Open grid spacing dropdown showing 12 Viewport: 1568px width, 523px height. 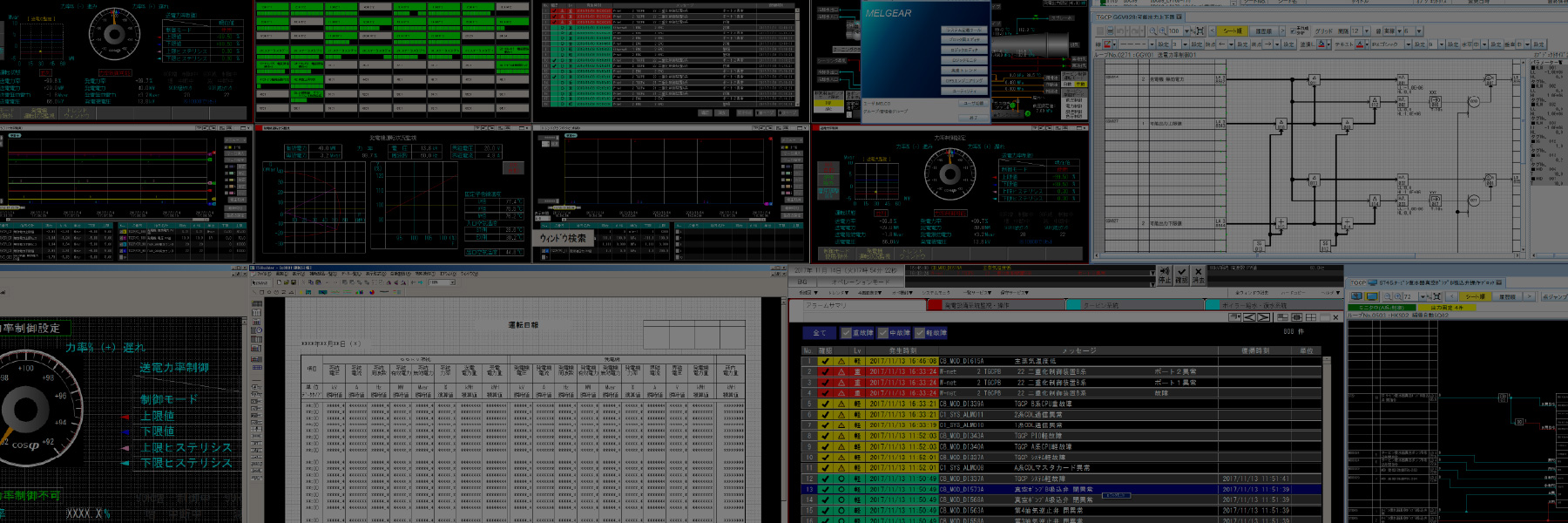(1366, 31)
